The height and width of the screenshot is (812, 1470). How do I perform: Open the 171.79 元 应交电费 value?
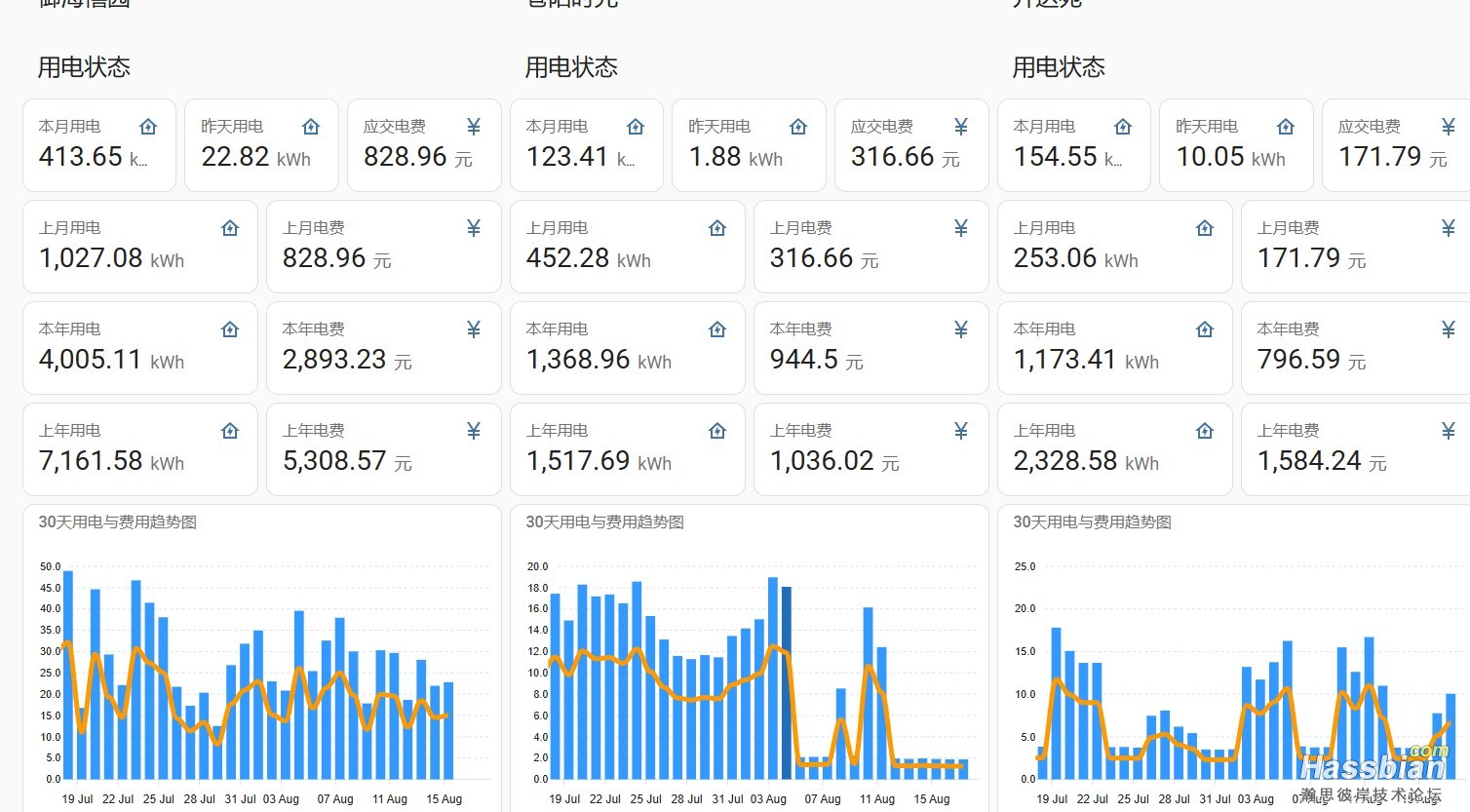(x=1393, y=157)
